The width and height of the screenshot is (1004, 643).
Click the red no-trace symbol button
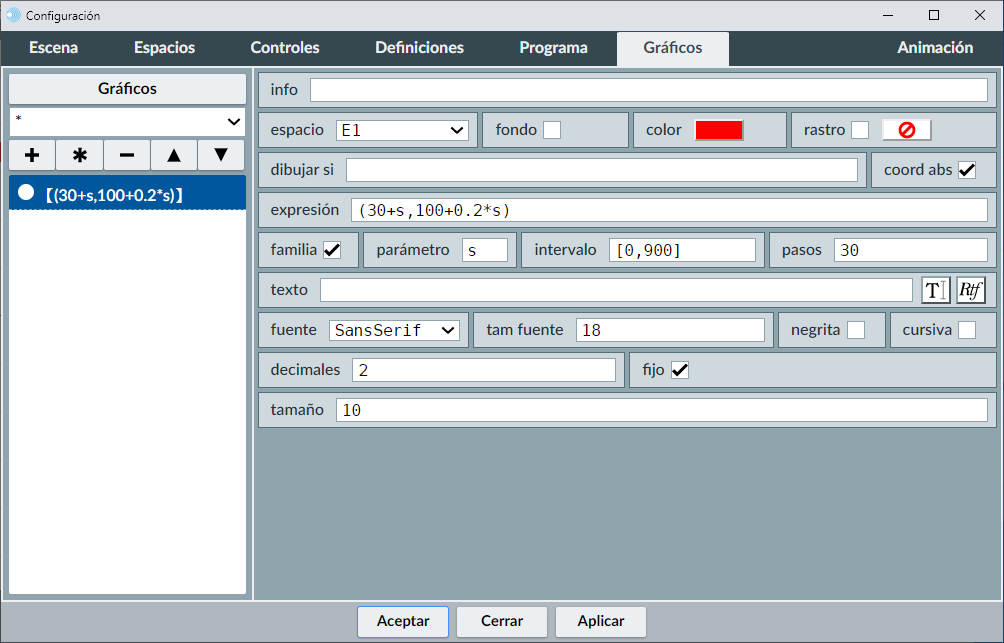906,130
